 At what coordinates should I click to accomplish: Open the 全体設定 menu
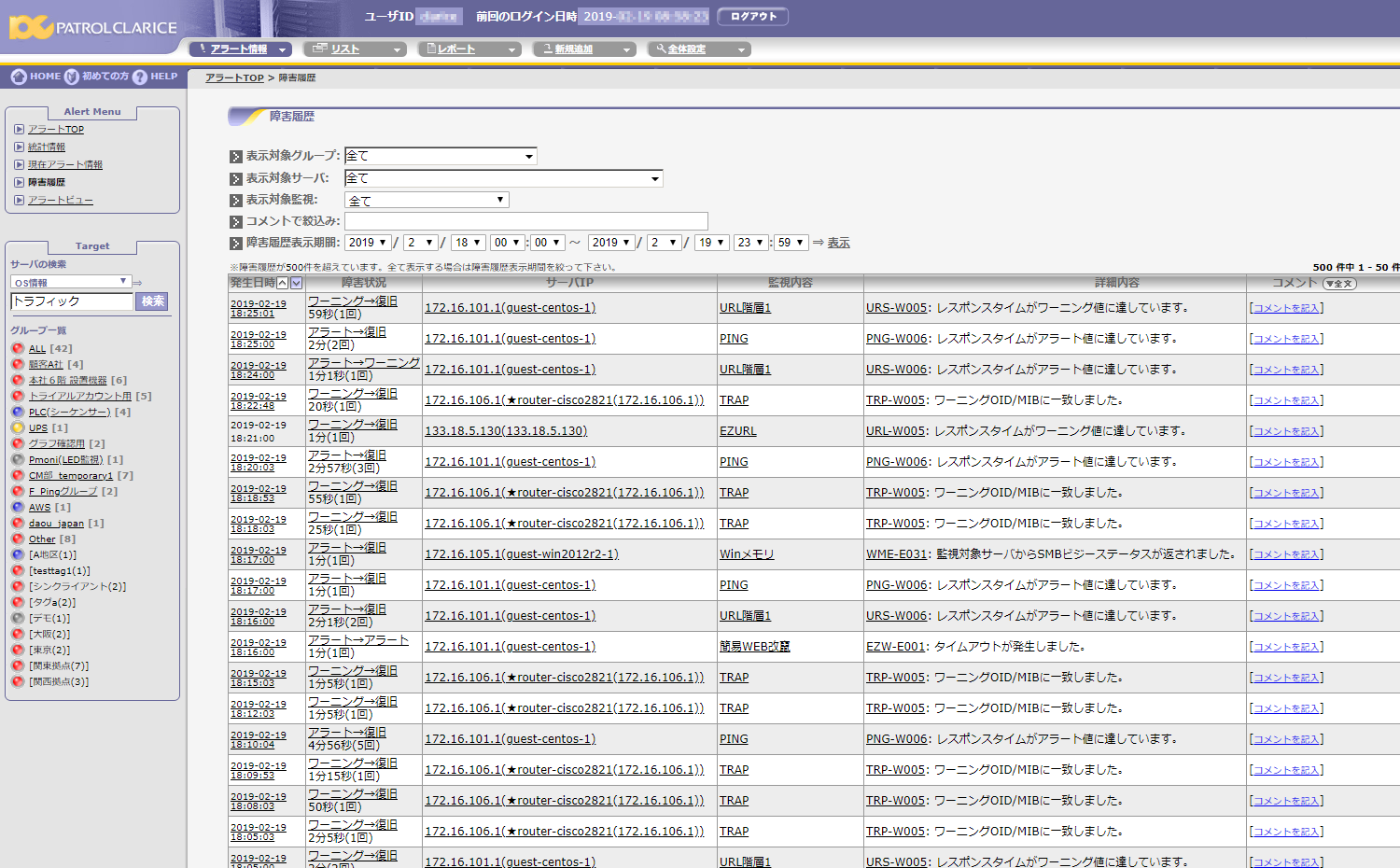[x=699, y=49]
